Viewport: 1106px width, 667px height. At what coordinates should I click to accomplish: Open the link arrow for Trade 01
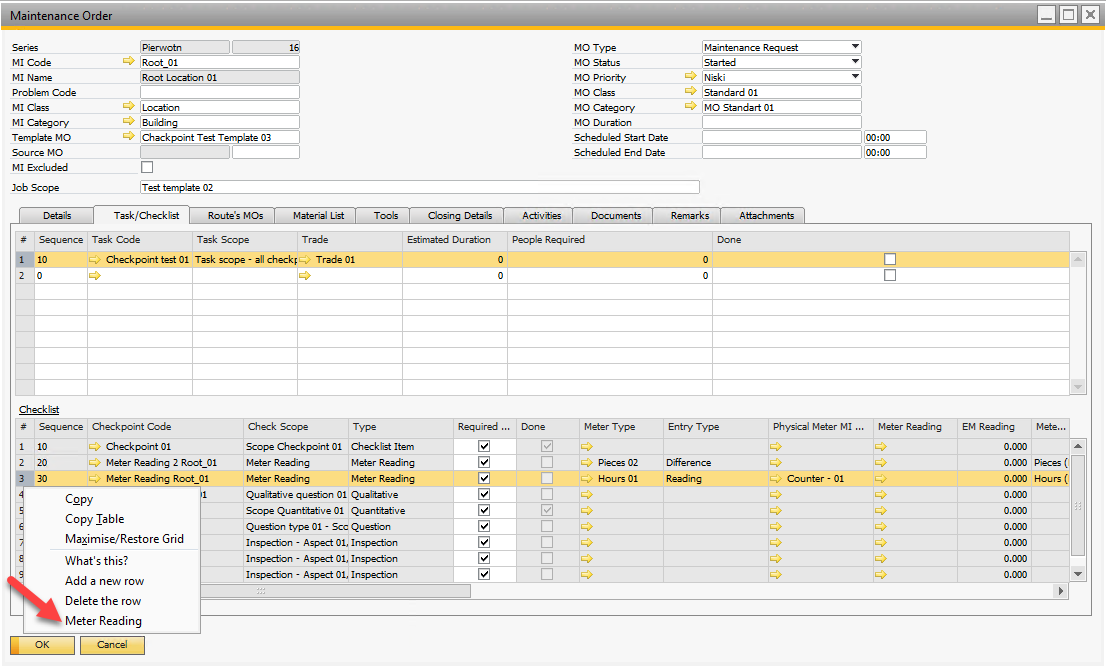tap(306, 259)
